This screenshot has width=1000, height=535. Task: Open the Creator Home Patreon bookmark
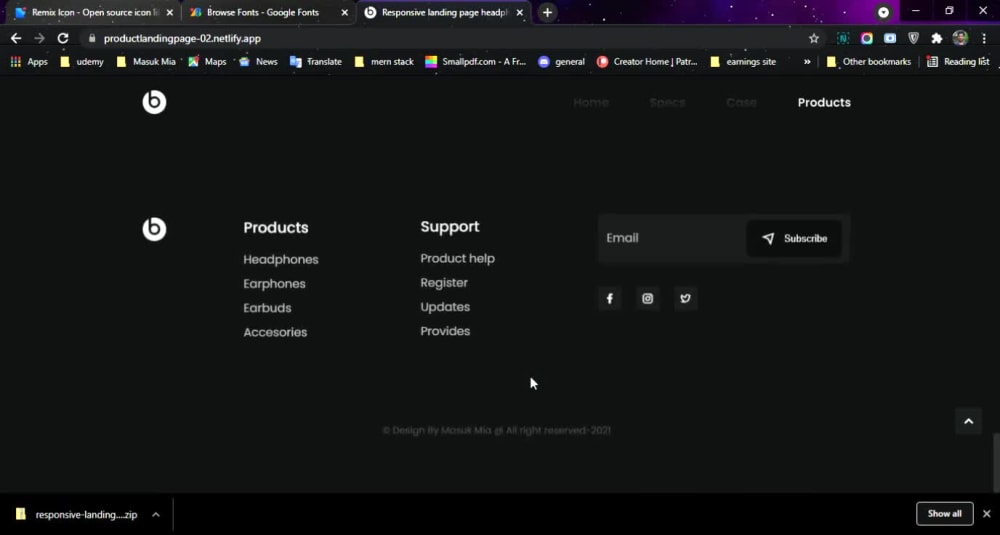[x=647, y=62]
